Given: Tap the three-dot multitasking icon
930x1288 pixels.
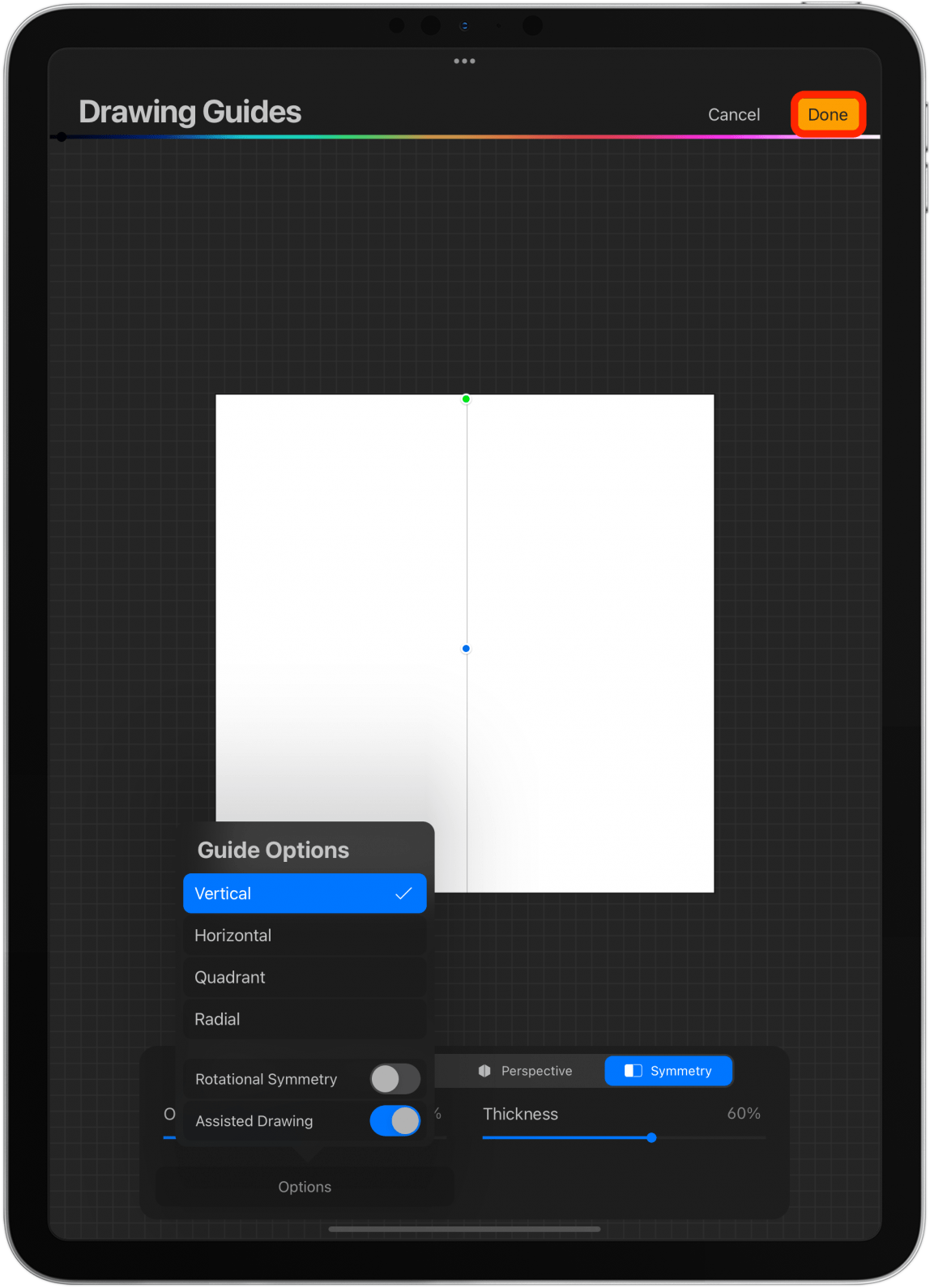Looking at the screenshot, I should 464,61.
